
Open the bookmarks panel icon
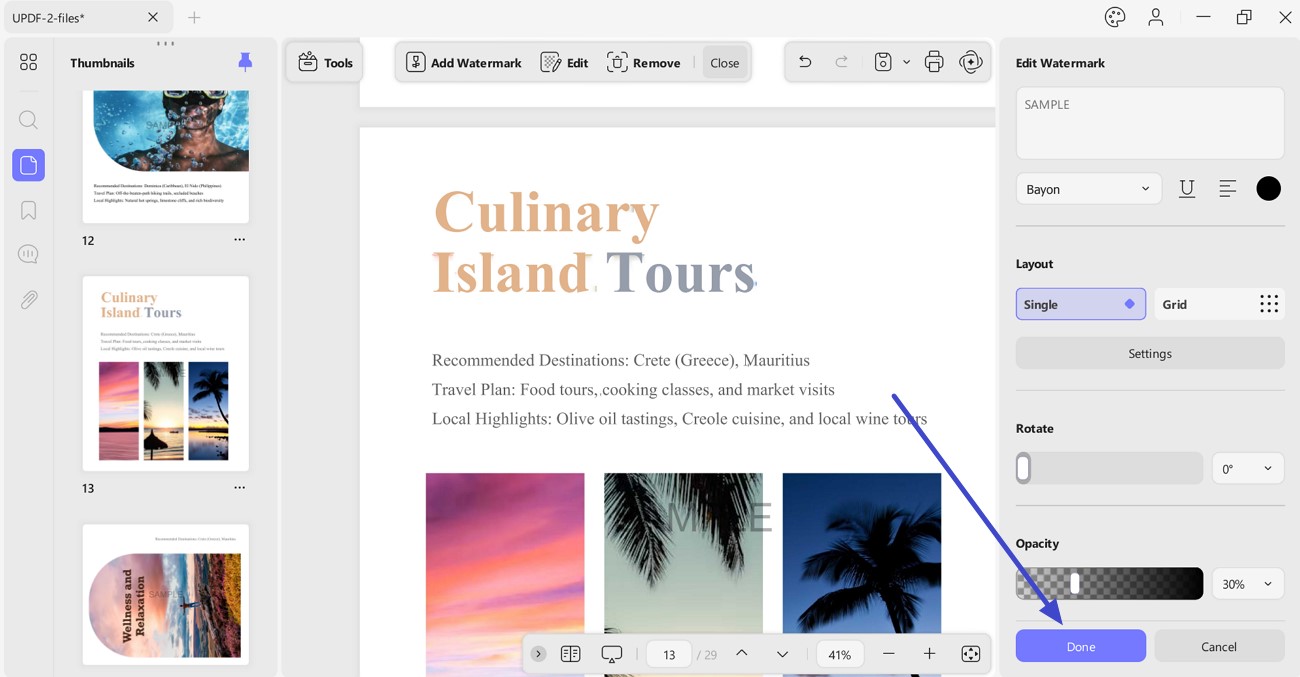pyautogui.click(x=28, y=210)
